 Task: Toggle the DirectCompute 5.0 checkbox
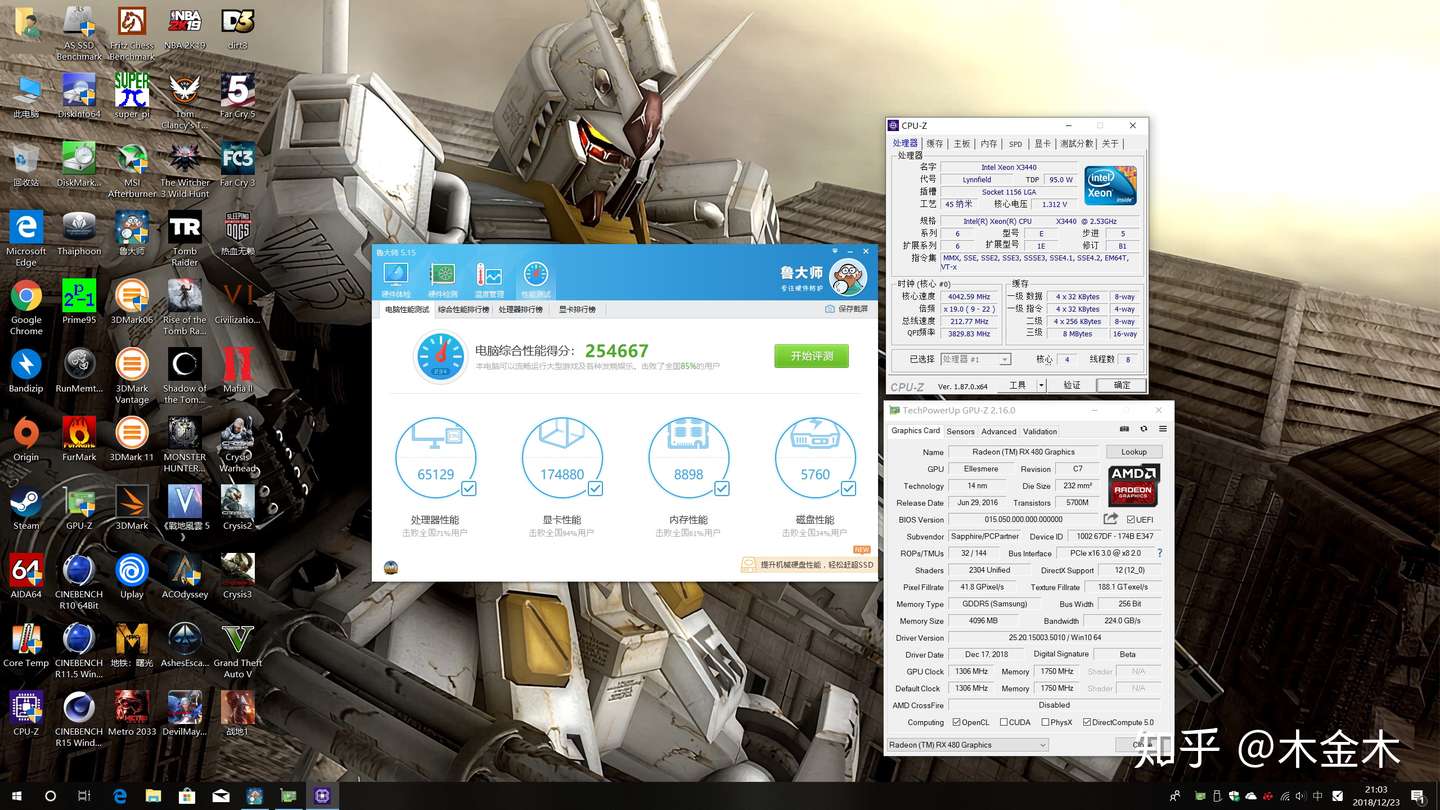1087,722
